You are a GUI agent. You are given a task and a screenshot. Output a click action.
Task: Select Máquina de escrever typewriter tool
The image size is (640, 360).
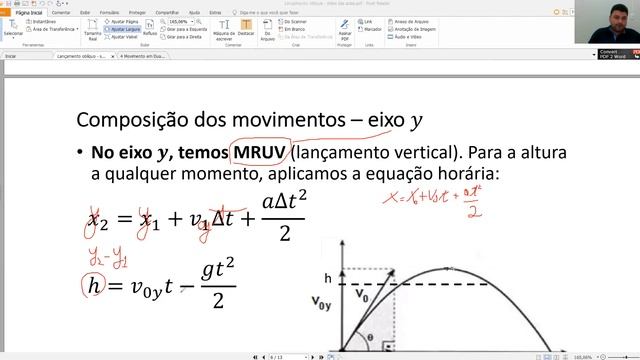pyautogui.click(x=224, y=30)
